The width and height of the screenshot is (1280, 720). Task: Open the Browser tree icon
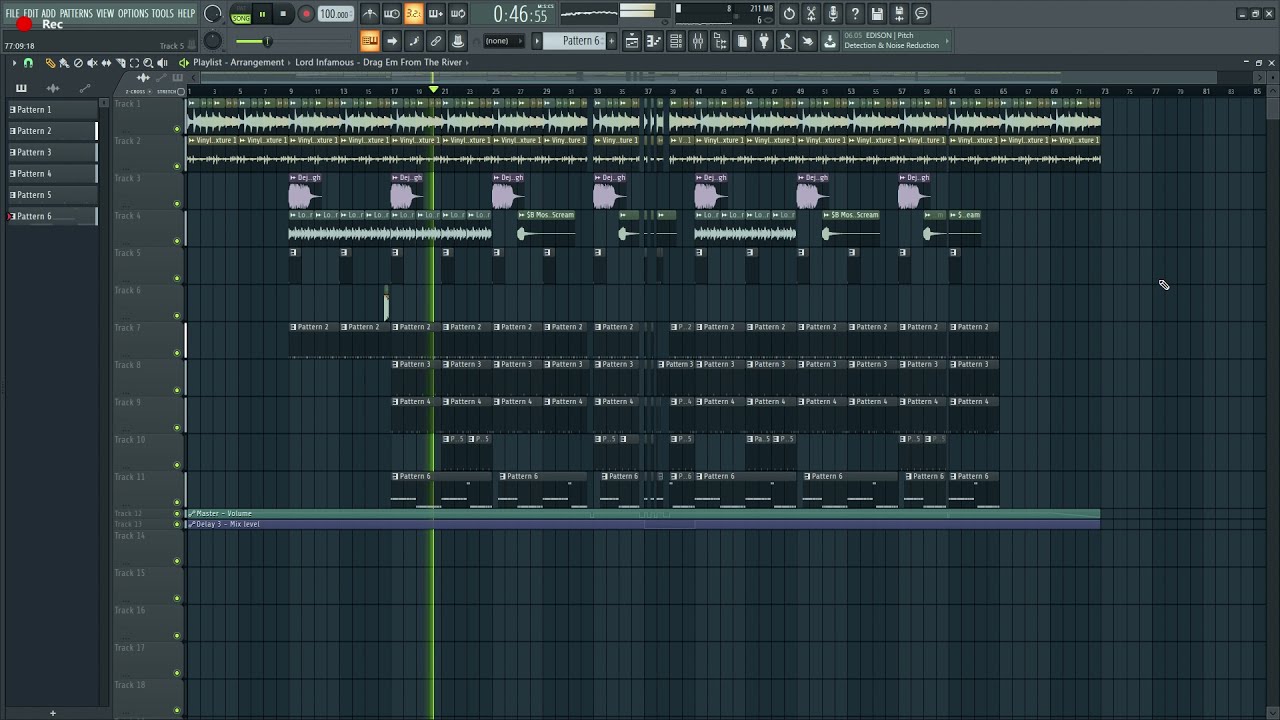(x=720, y=41)
